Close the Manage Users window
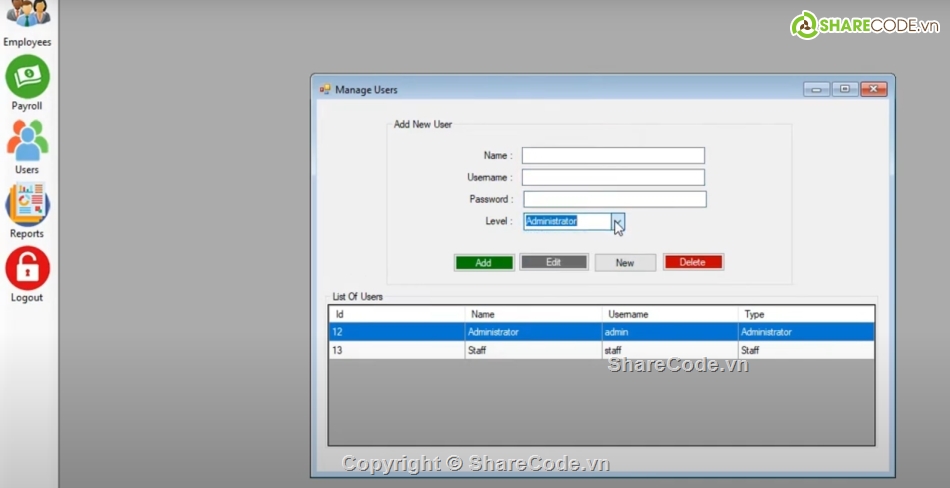Viewport: 950px width, 488px height. [x=874, y=90]
